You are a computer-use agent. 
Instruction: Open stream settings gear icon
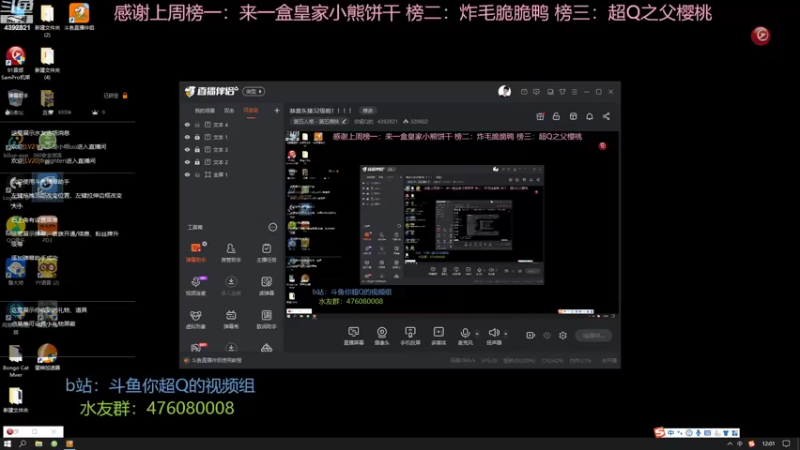click(x=563, y=335)
